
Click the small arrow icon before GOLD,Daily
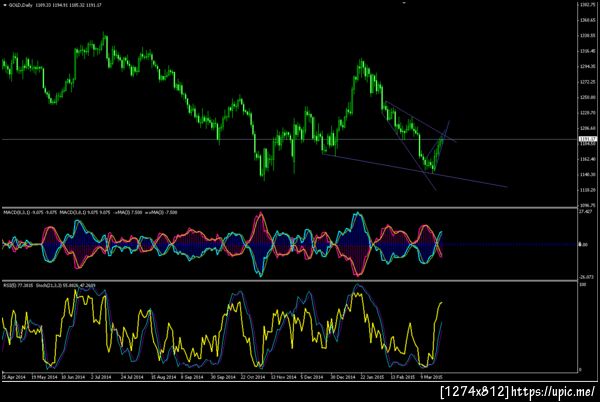5,5
